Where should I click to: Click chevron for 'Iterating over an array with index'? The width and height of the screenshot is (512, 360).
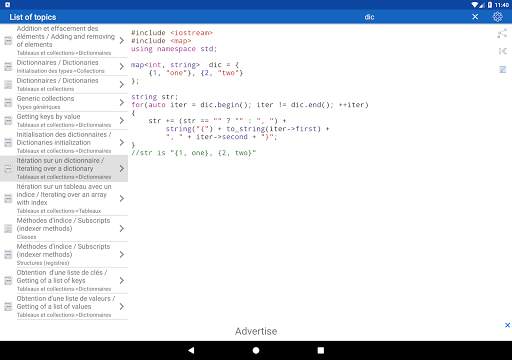coord(122,198)
